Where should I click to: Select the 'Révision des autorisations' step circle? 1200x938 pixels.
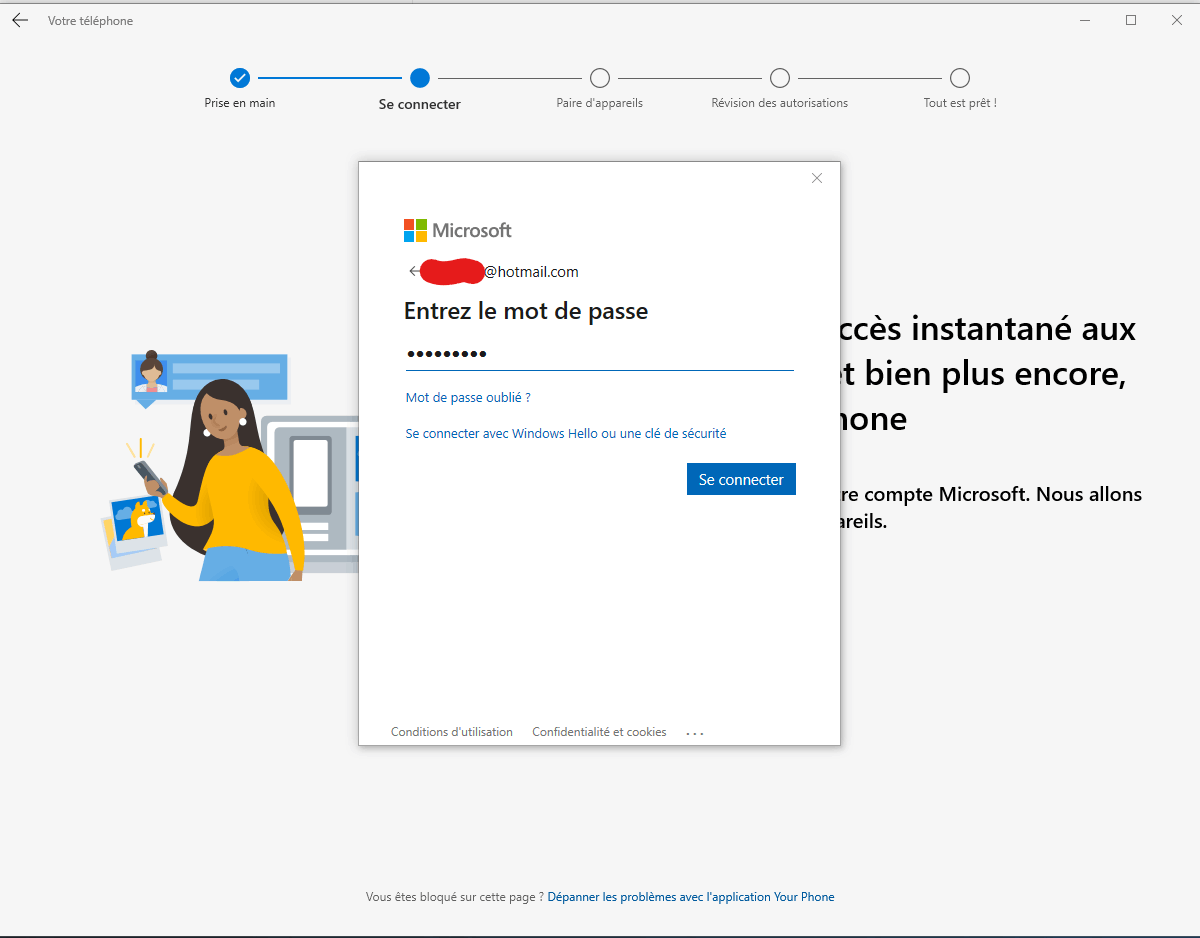780,78
